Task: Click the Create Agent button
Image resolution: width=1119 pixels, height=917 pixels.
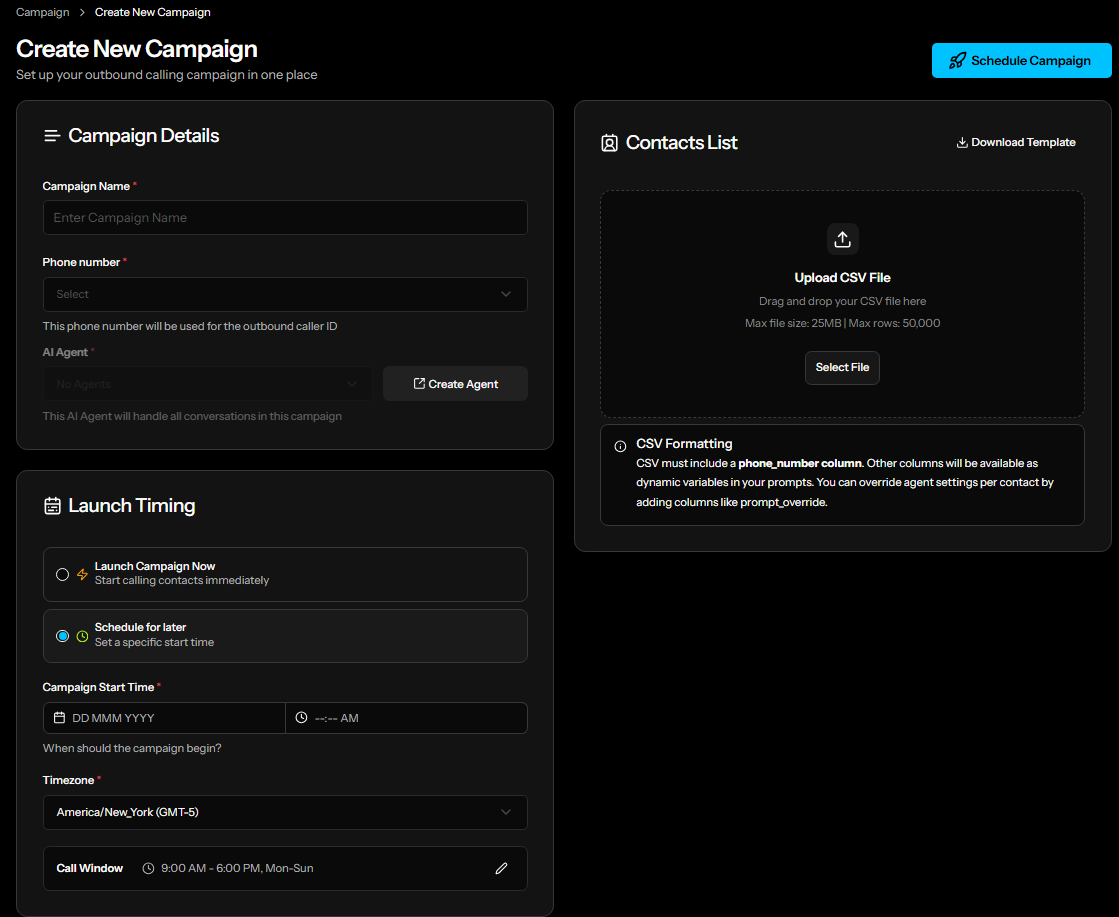Action: (455, 384)
